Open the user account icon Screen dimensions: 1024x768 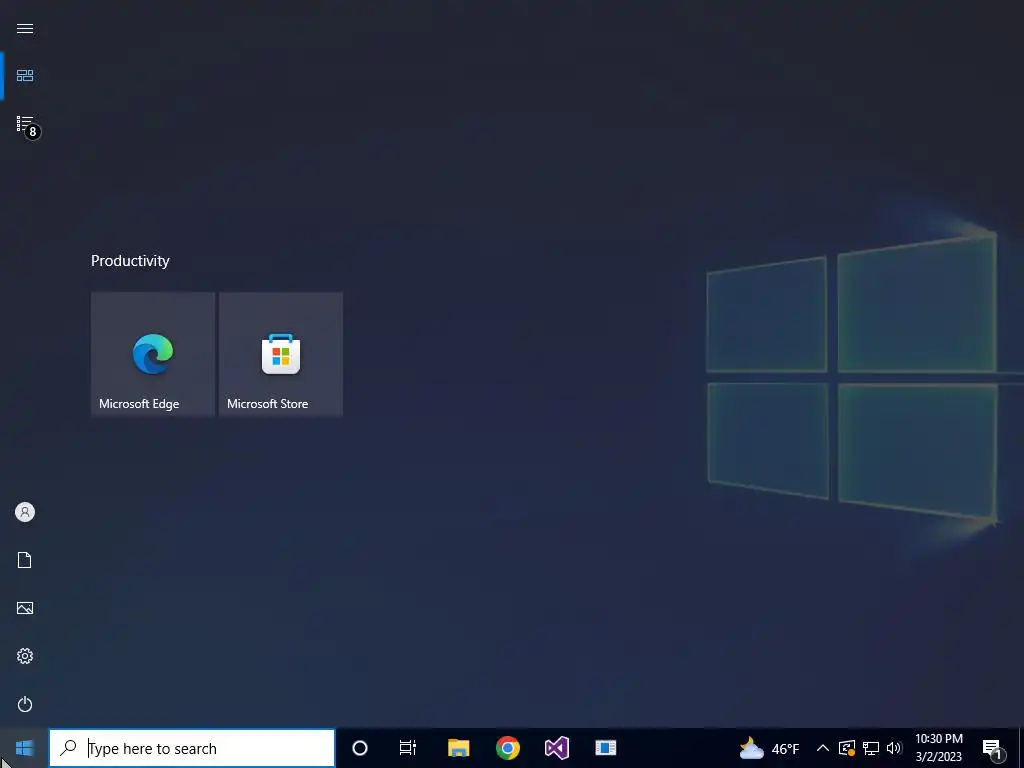25,512
